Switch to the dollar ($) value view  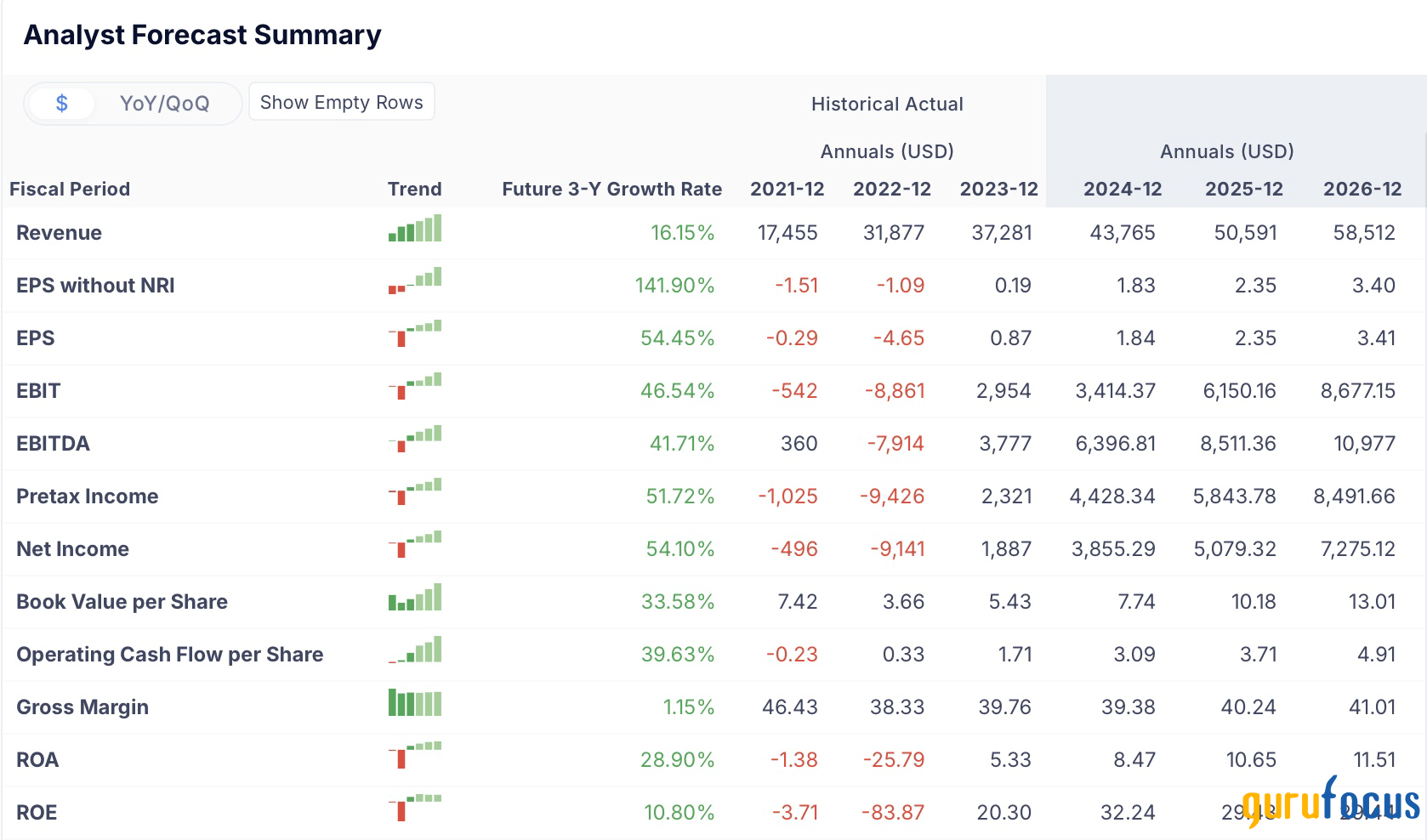(x=61, y=104)
